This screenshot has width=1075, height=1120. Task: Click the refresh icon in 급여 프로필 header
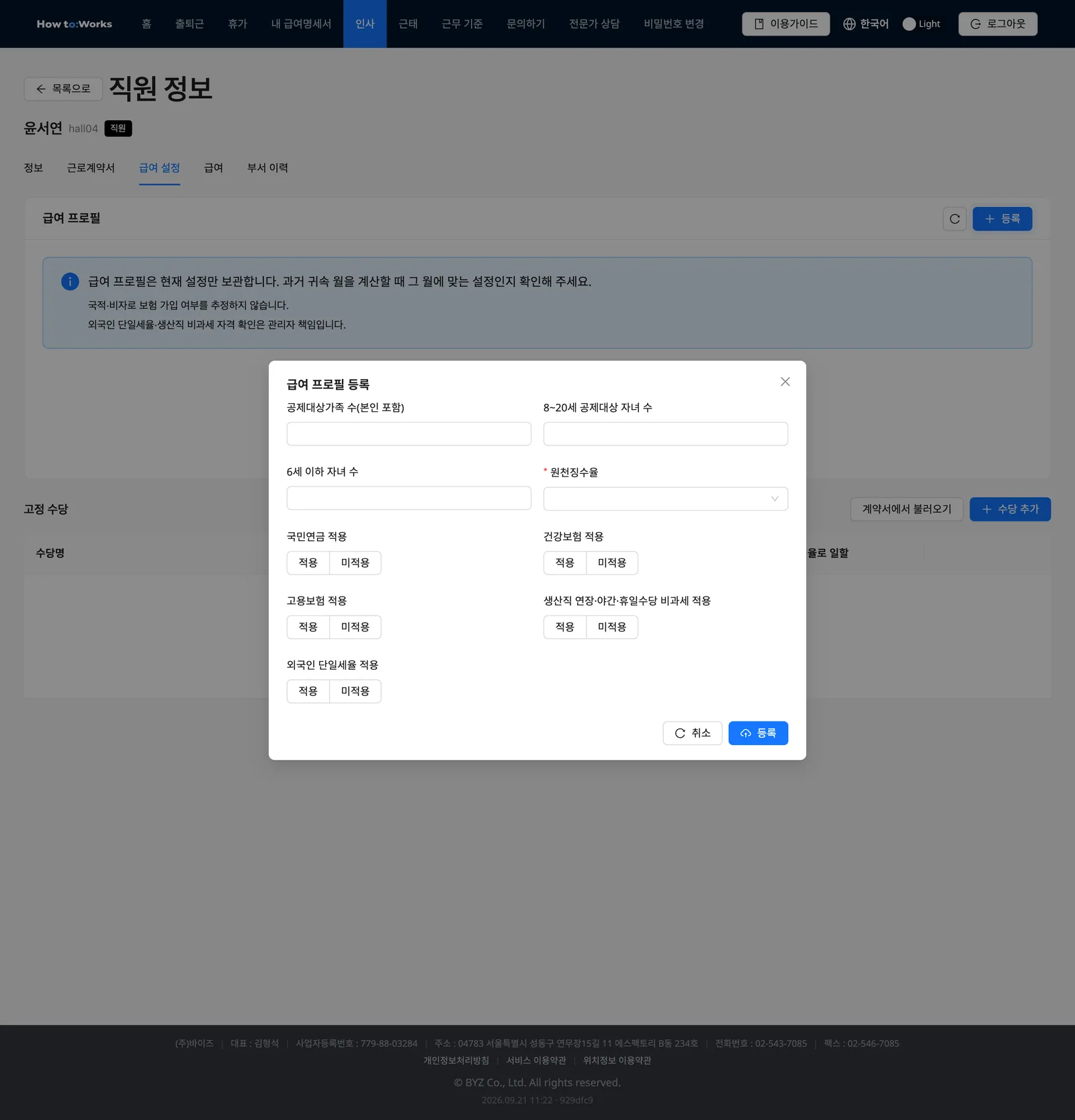coord(954,219)
